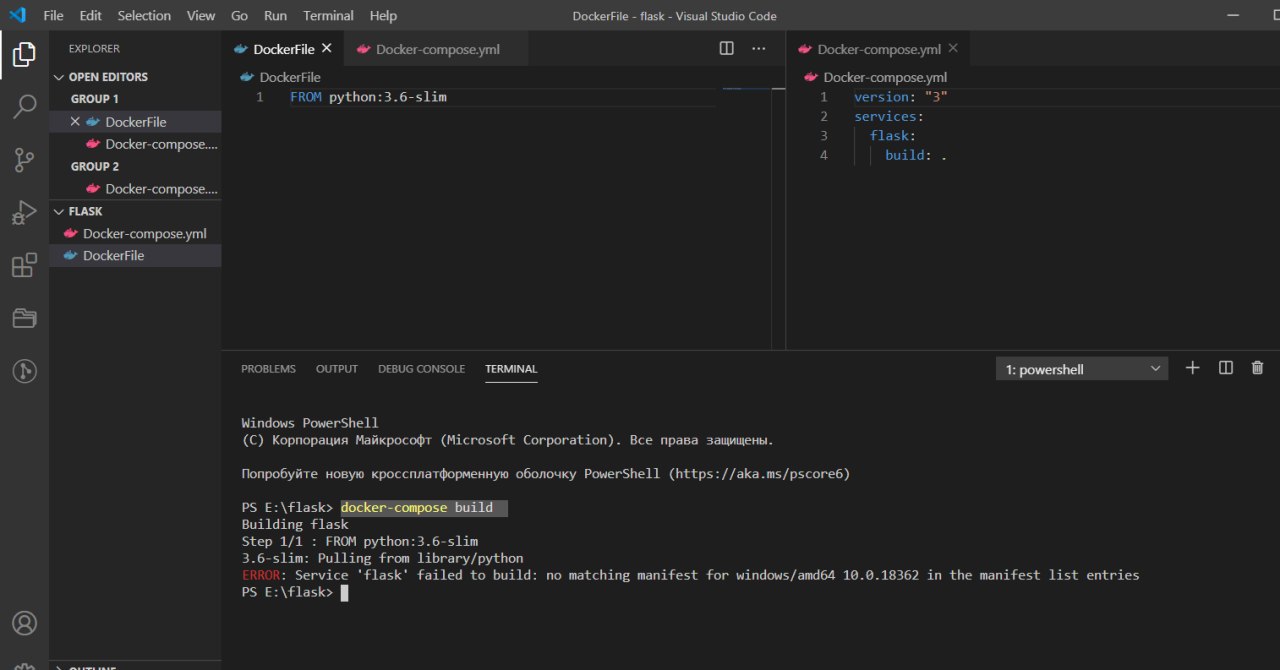Click the 'build: .' line in the compose file

coord(916,155)
